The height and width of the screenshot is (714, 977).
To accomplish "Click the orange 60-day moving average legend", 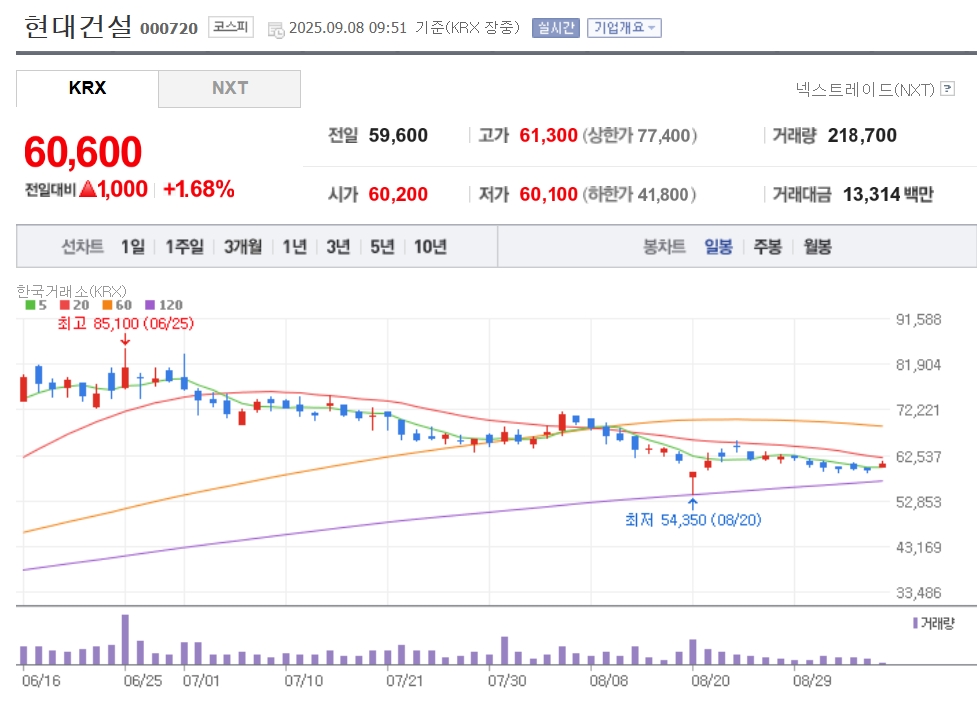I will (117, 305).
